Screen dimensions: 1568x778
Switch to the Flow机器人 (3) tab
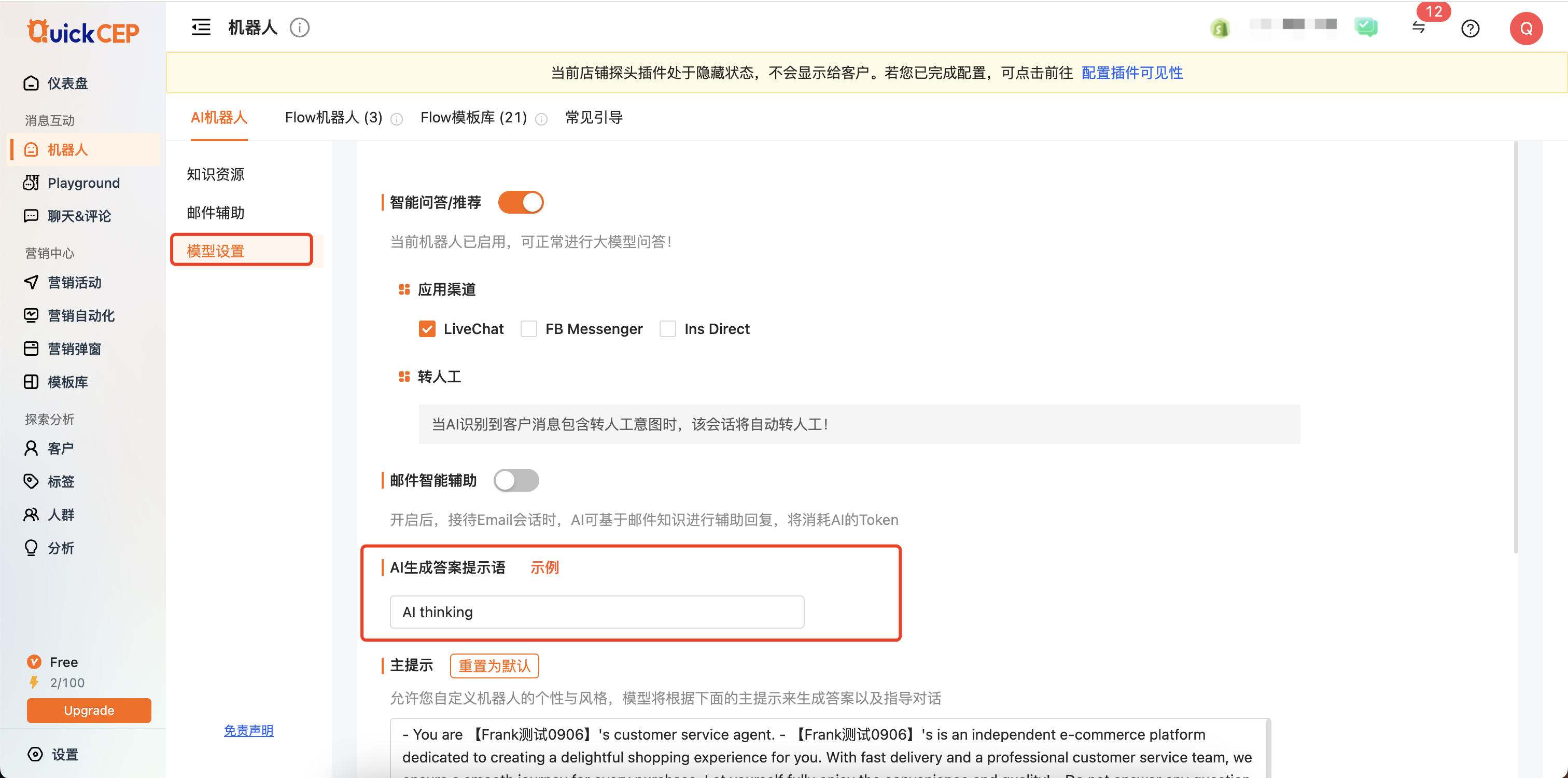click(x=333, y=118)
